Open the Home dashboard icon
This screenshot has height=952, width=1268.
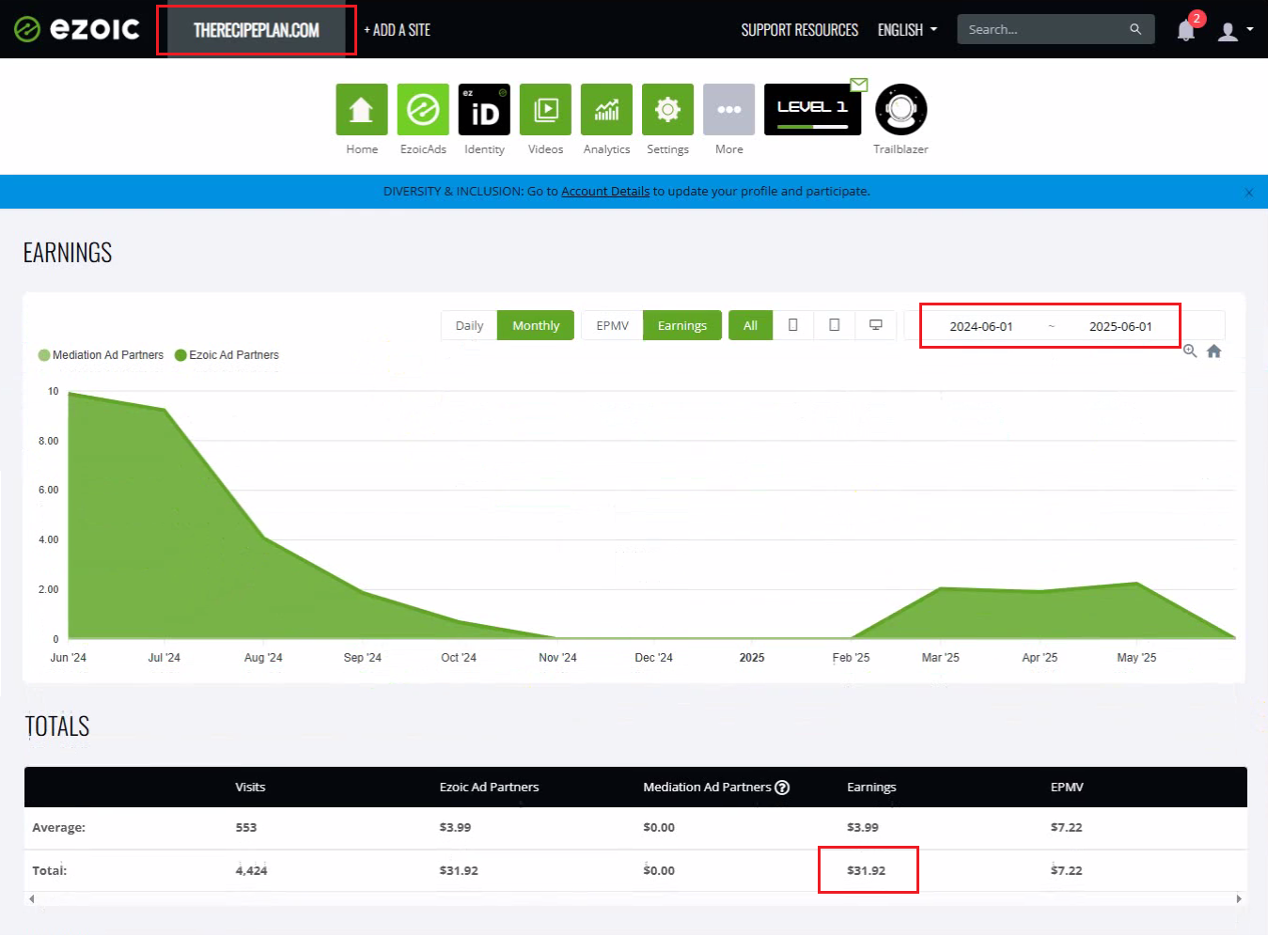tap(362, 110)
